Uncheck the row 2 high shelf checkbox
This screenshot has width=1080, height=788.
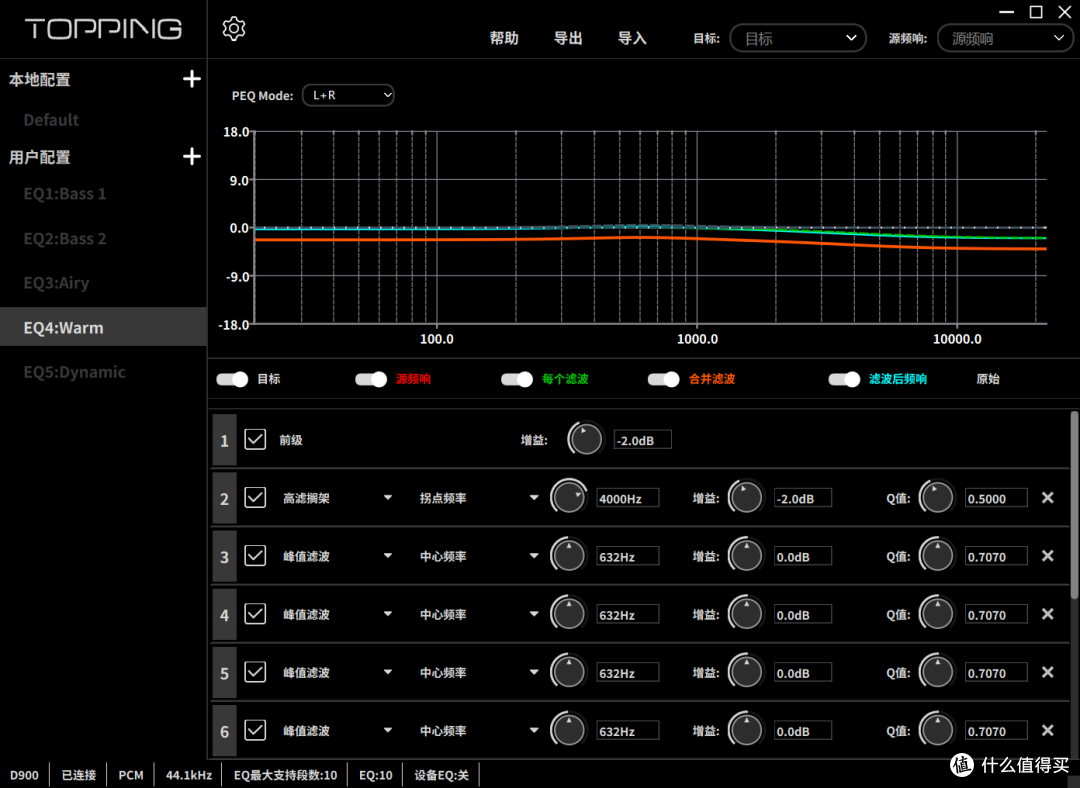tap(255, 497)
